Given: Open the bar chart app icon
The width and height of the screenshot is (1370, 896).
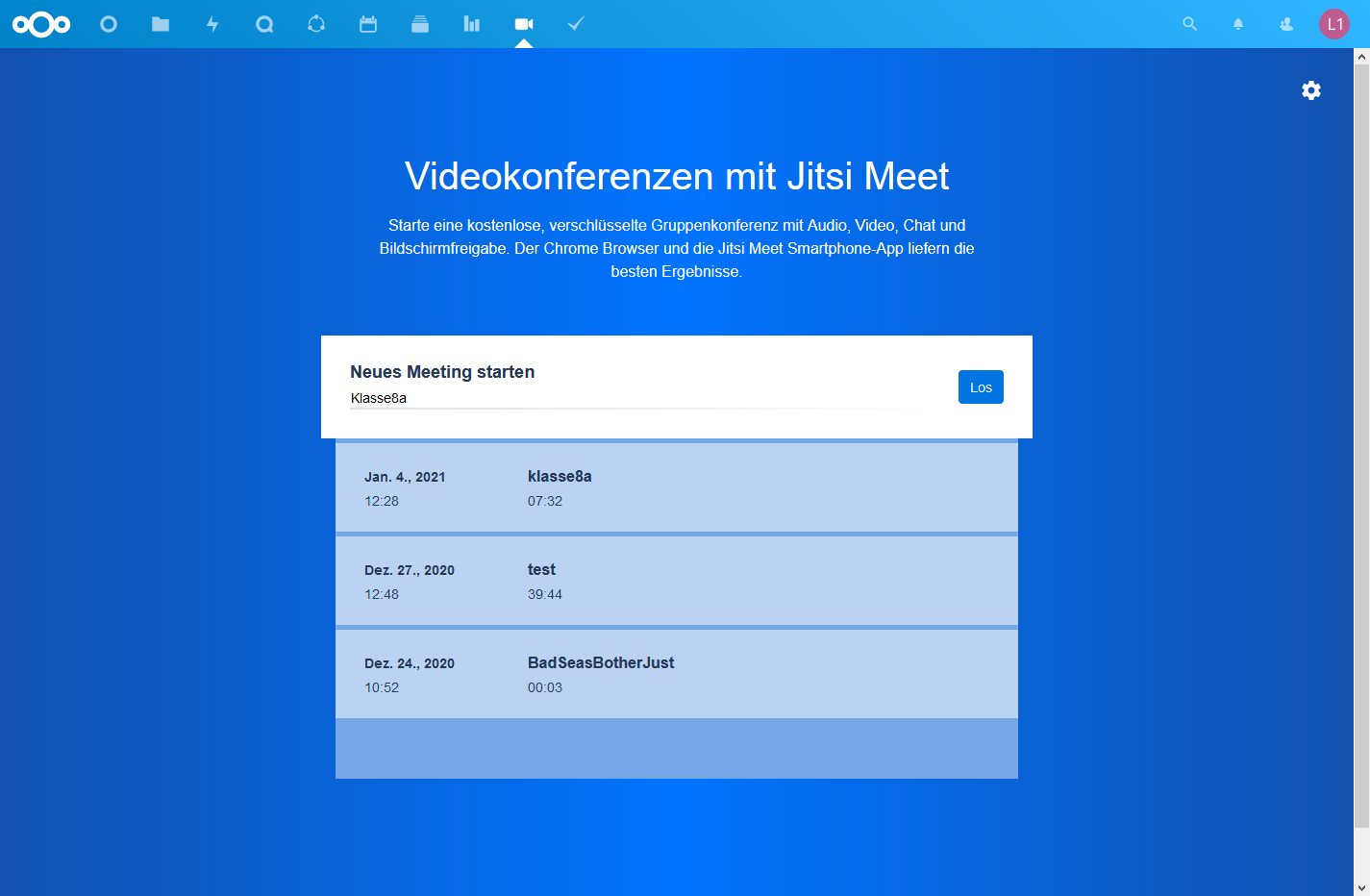Looking at the screenshot, I should tap(472, 24).
